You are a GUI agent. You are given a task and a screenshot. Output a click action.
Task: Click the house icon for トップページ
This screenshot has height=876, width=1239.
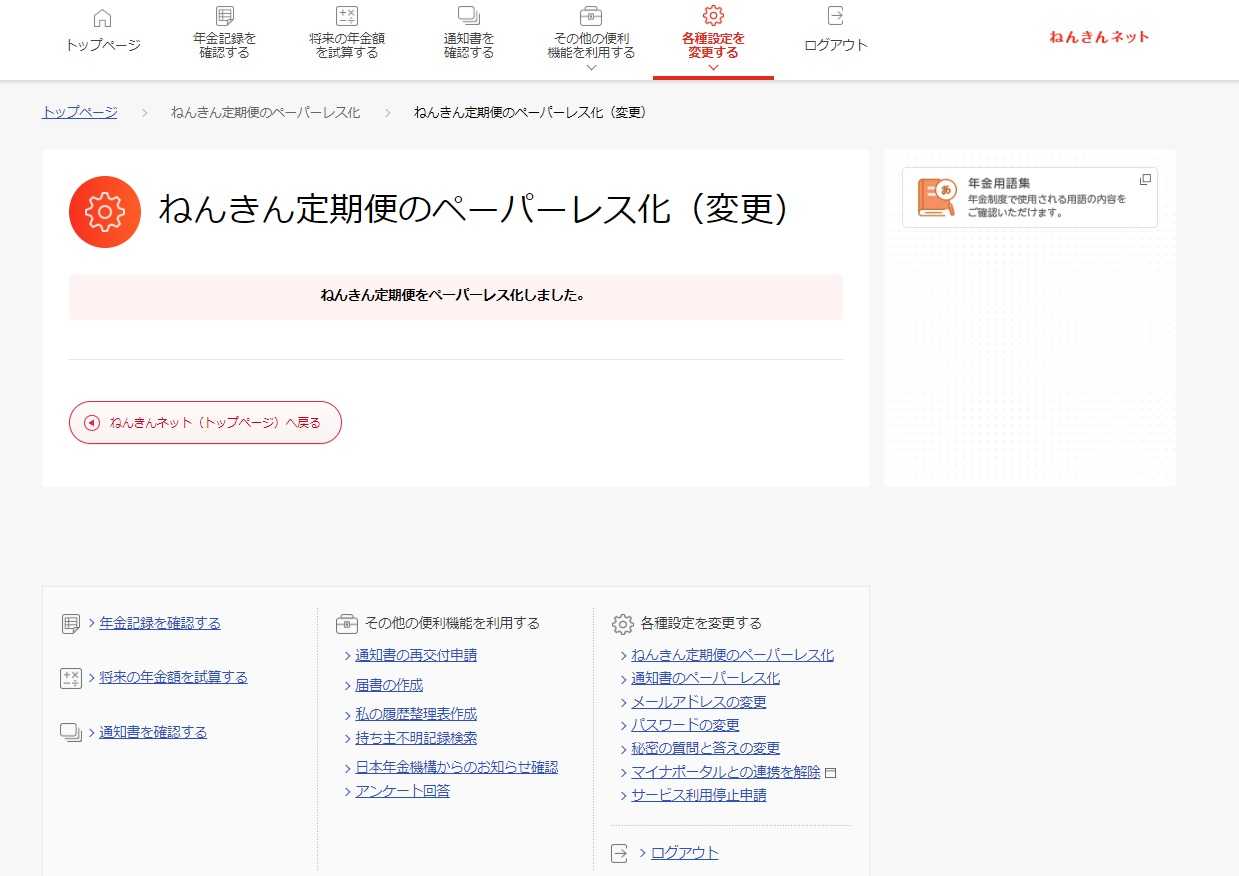point(102,18)
